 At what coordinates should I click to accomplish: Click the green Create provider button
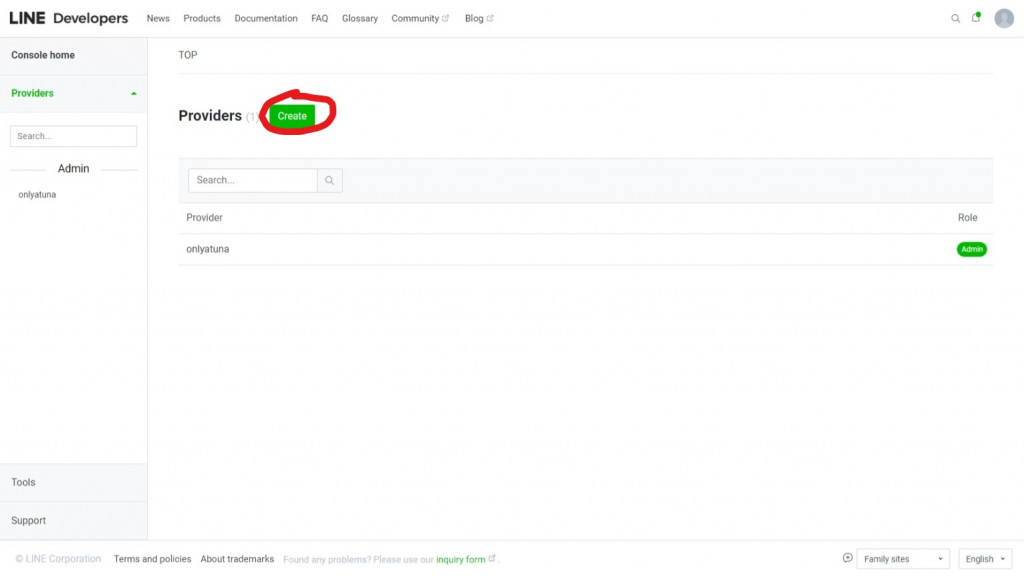pyautogui.click(x=292, y=116)
